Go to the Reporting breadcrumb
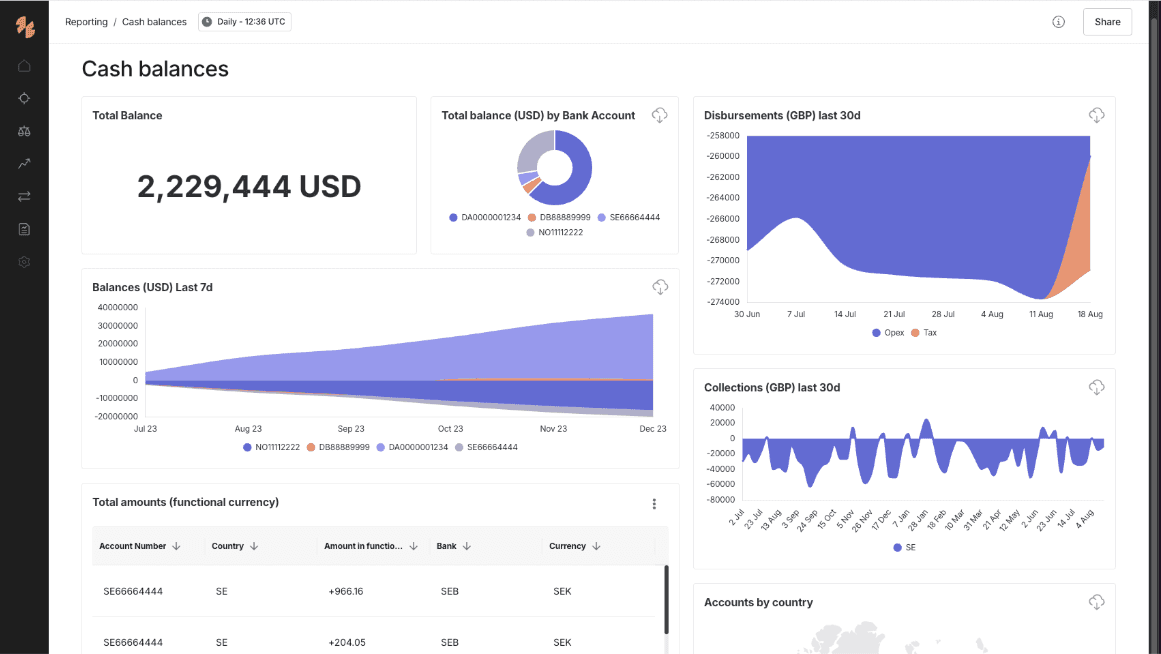This screenshot has width=1161, height=654. pos(86,21)
